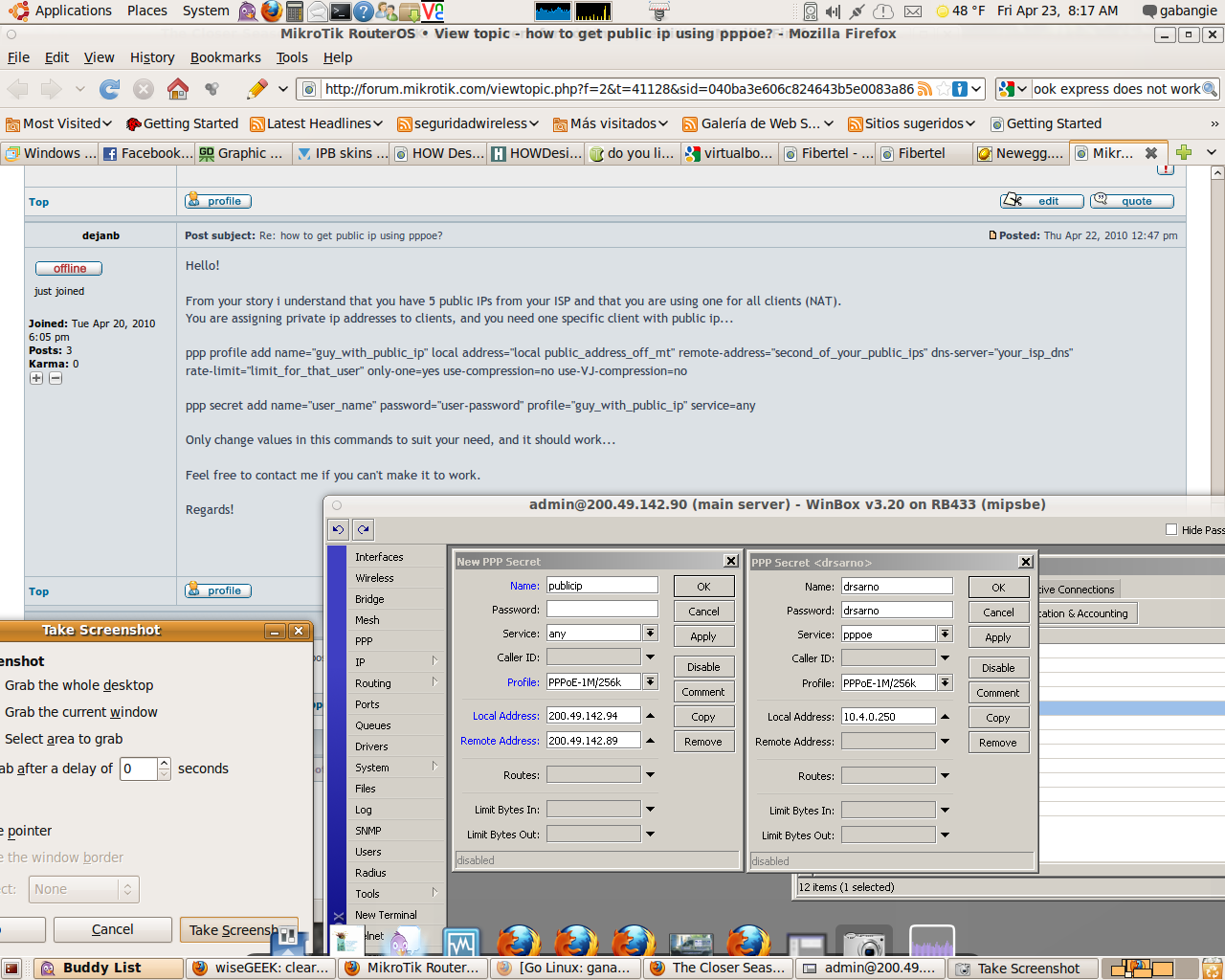Image resolution: width=1225 pixels, height=980 pixels.
Task: Launch the calculator from the top panel
Action: point(295,11)
